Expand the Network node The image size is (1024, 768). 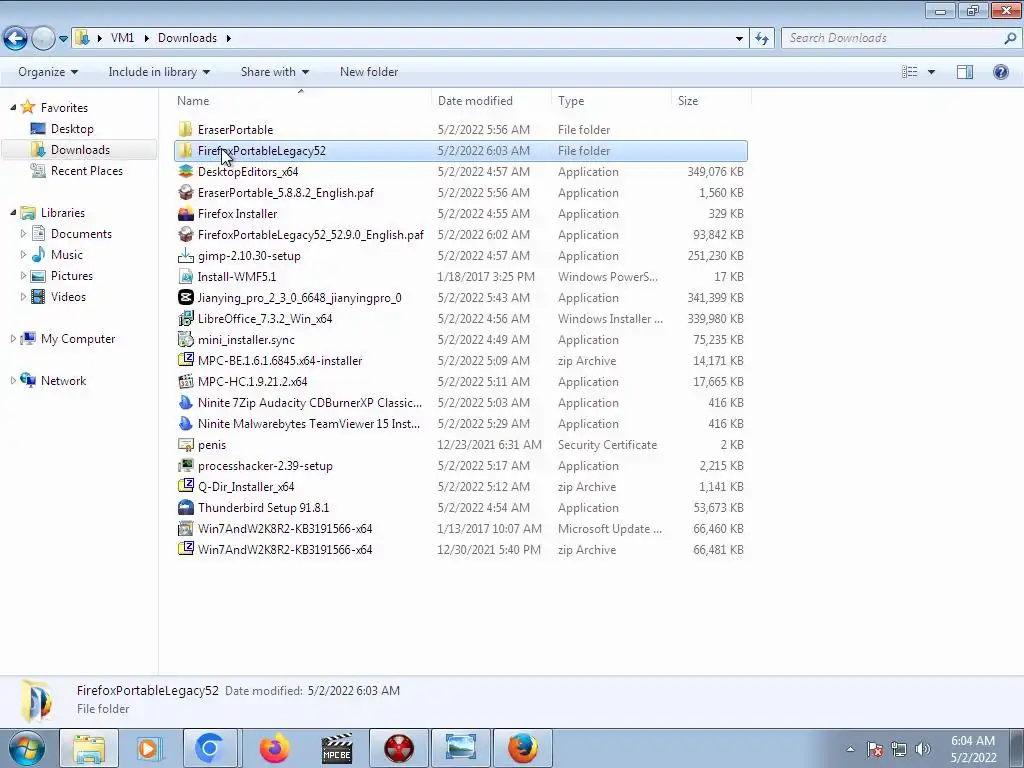click(x=13, y=380)
